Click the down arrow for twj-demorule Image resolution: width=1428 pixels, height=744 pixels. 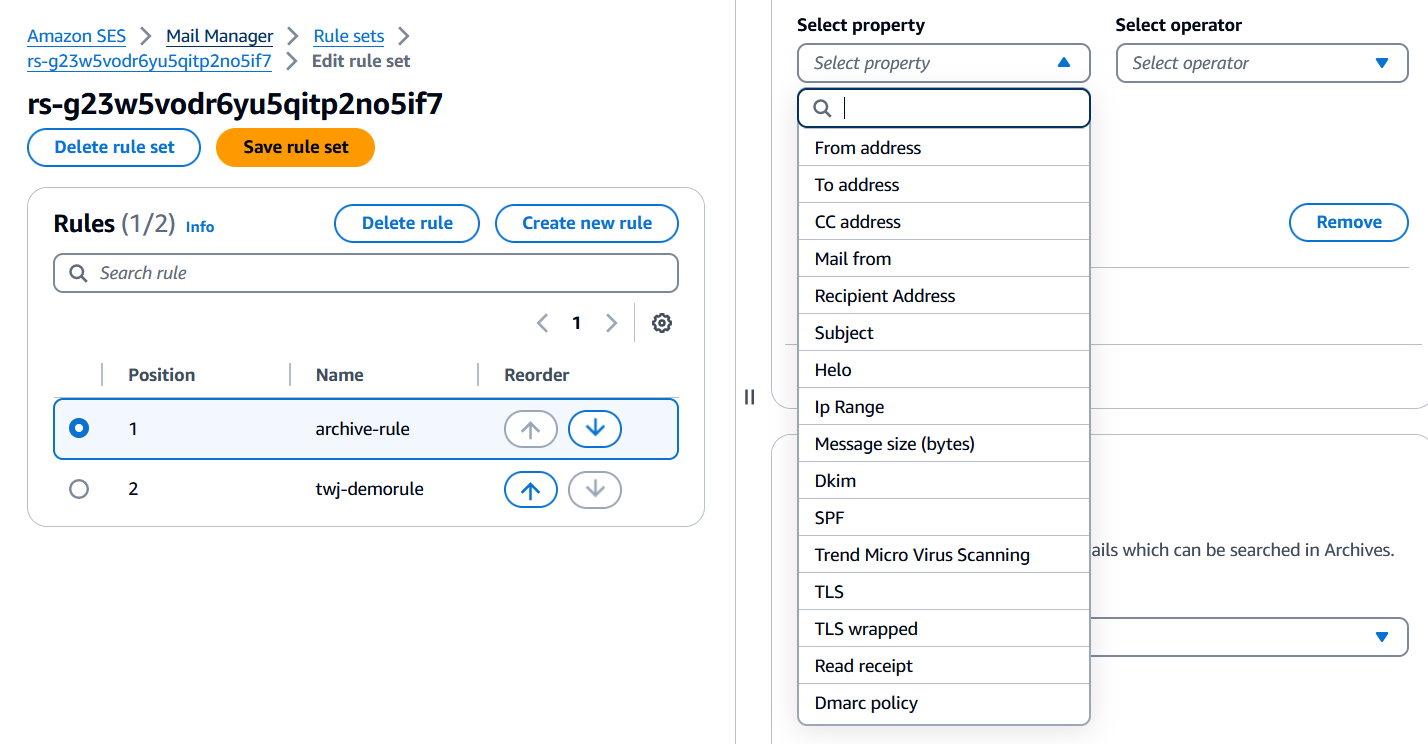594,489
